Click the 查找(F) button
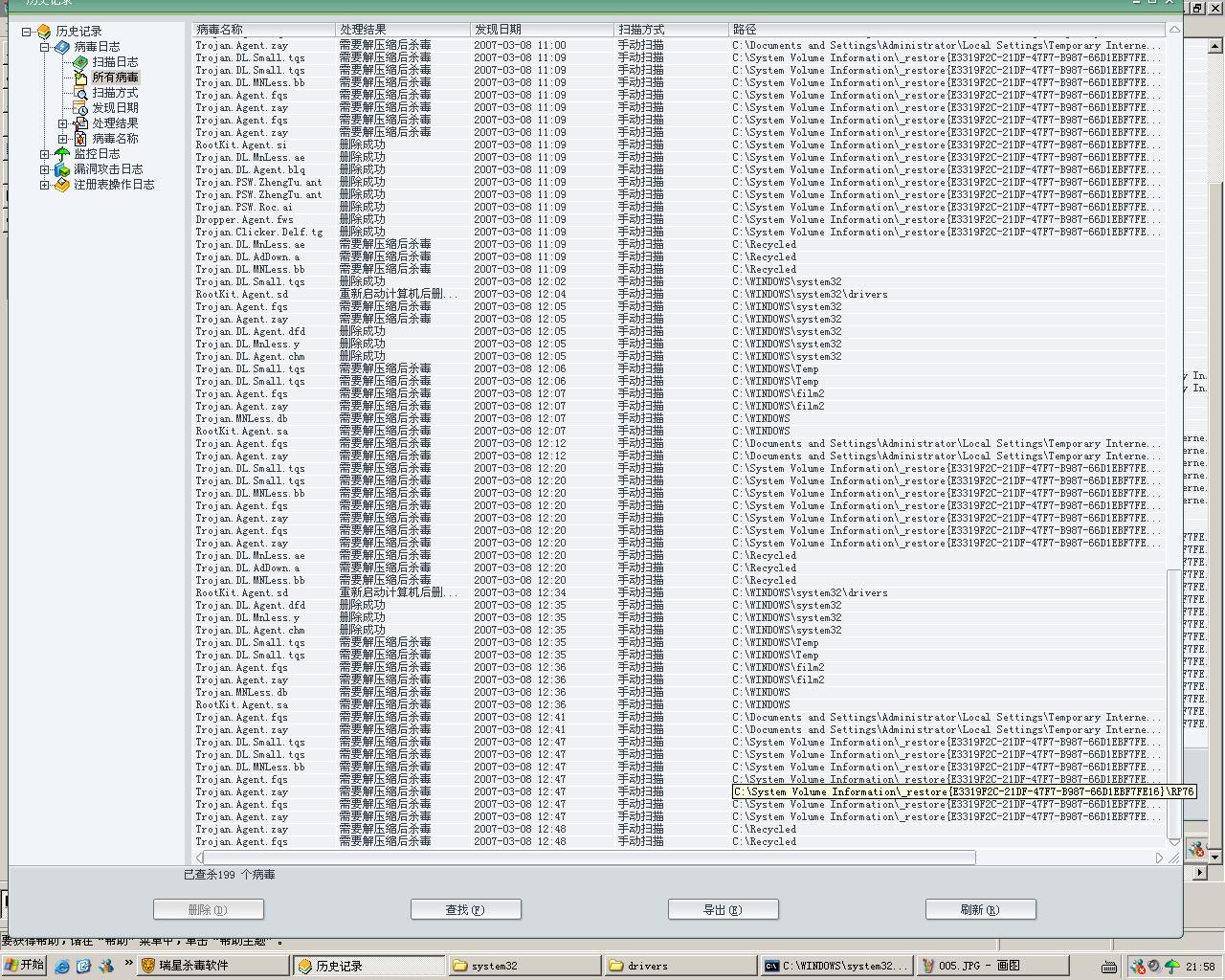This screenshot has height=980, width=1225. click(466, 910)
